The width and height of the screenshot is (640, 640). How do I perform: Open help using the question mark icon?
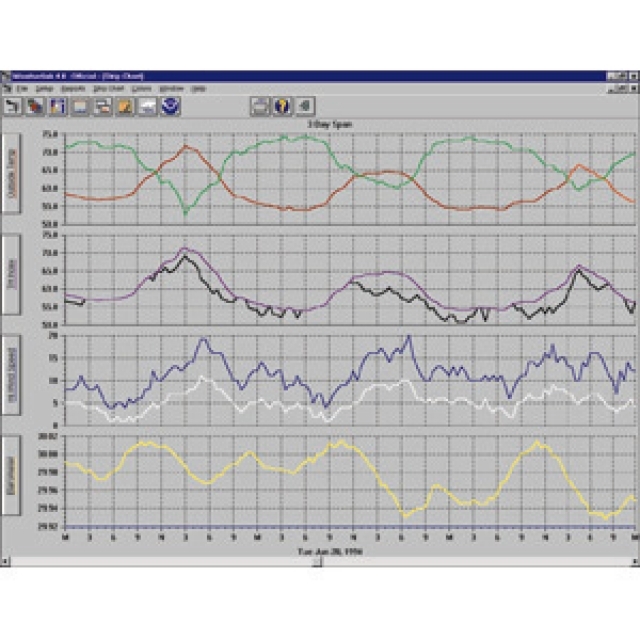point(282,105)
